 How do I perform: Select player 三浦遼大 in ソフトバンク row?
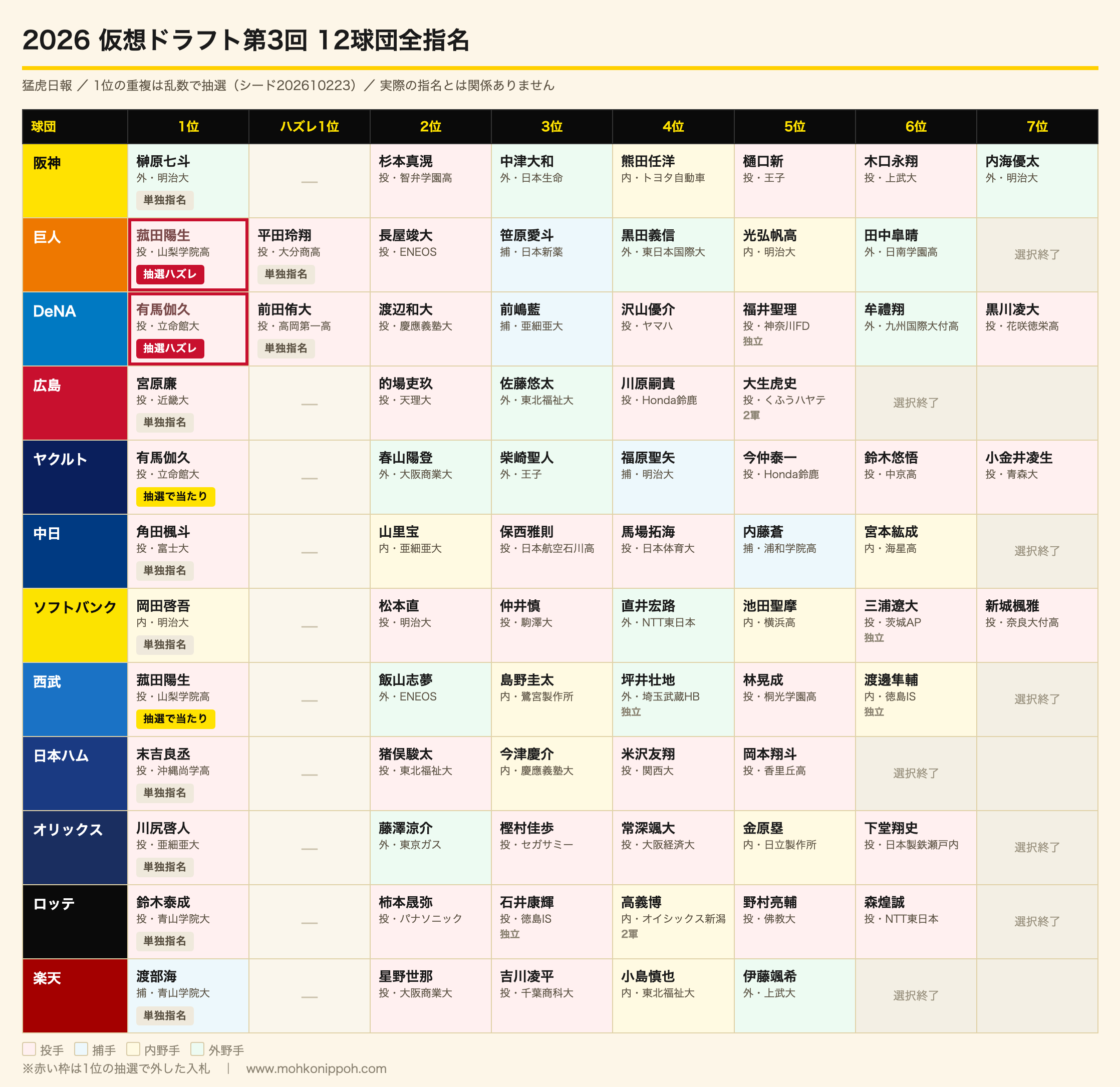tap(916, 625)
